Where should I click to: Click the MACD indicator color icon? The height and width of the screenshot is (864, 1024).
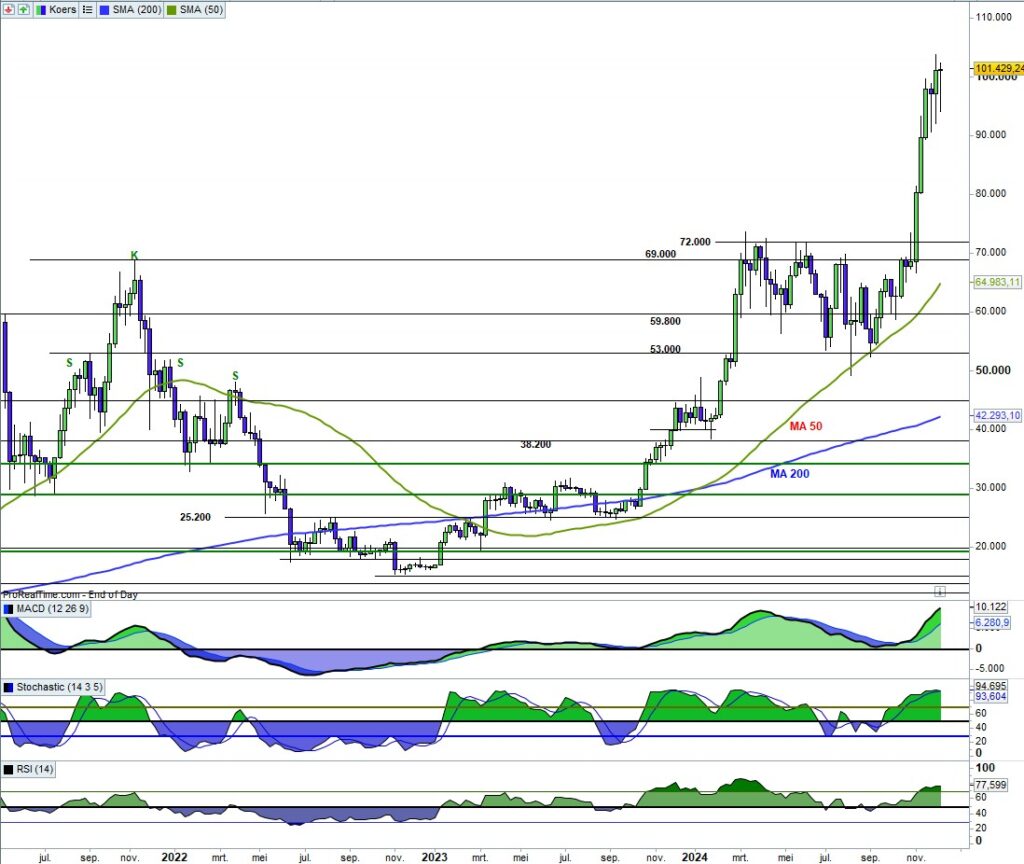coord(9,609)
